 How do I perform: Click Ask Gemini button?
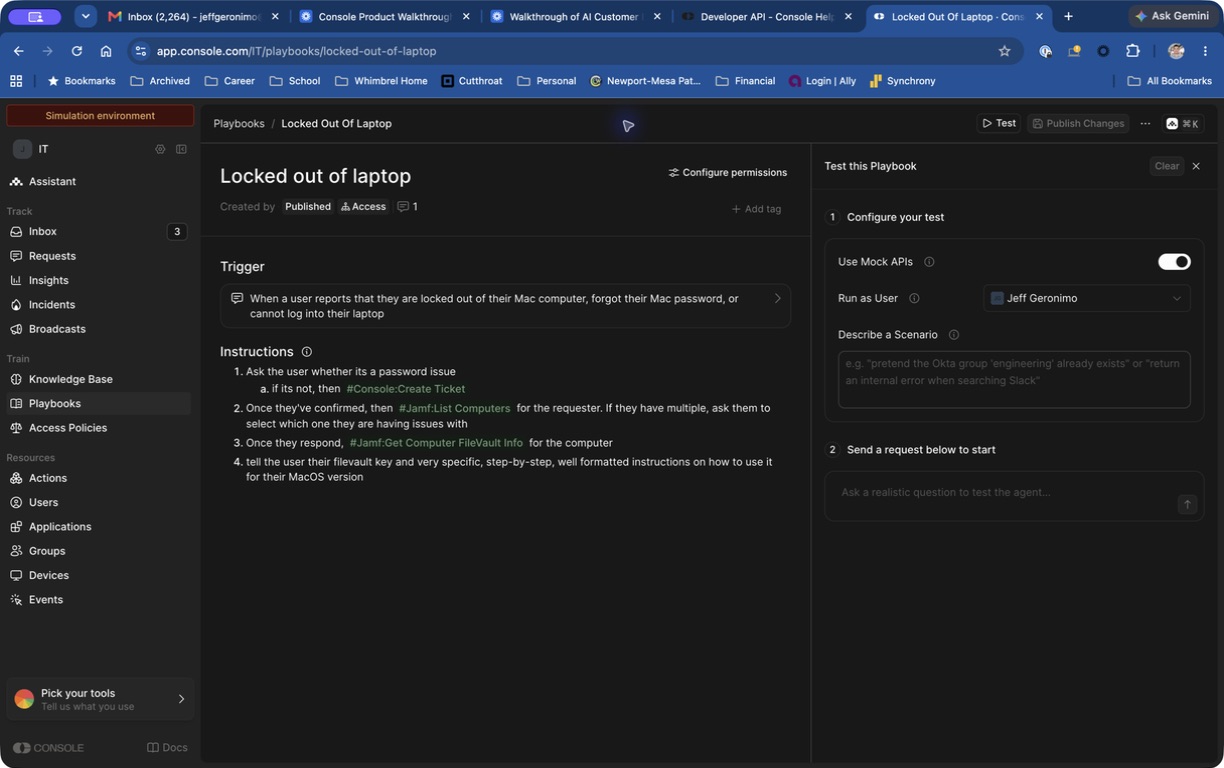(1172, 17)
